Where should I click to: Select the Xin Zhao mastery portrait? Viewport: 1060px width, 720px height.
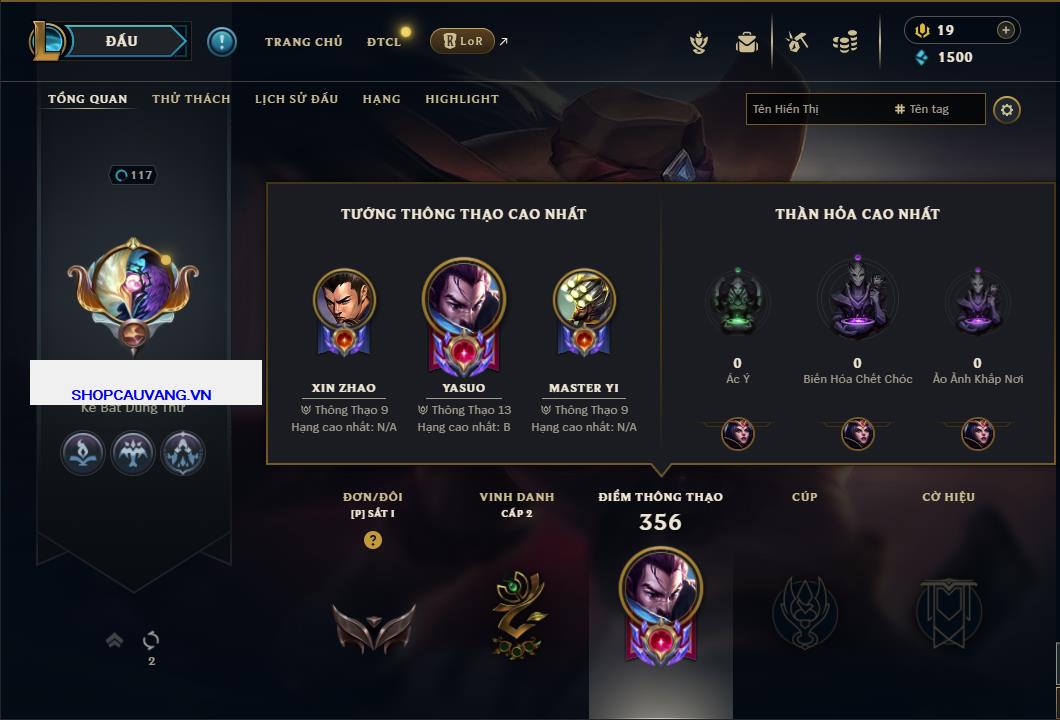[x=344, y=313]
